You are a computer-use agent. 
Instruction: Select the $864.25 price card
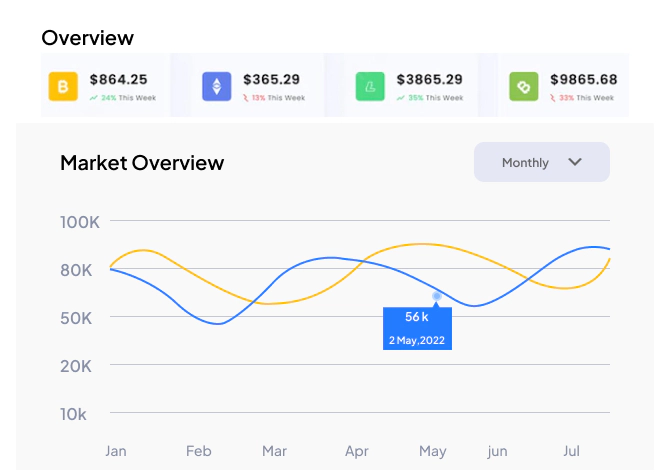click(103, 86)
